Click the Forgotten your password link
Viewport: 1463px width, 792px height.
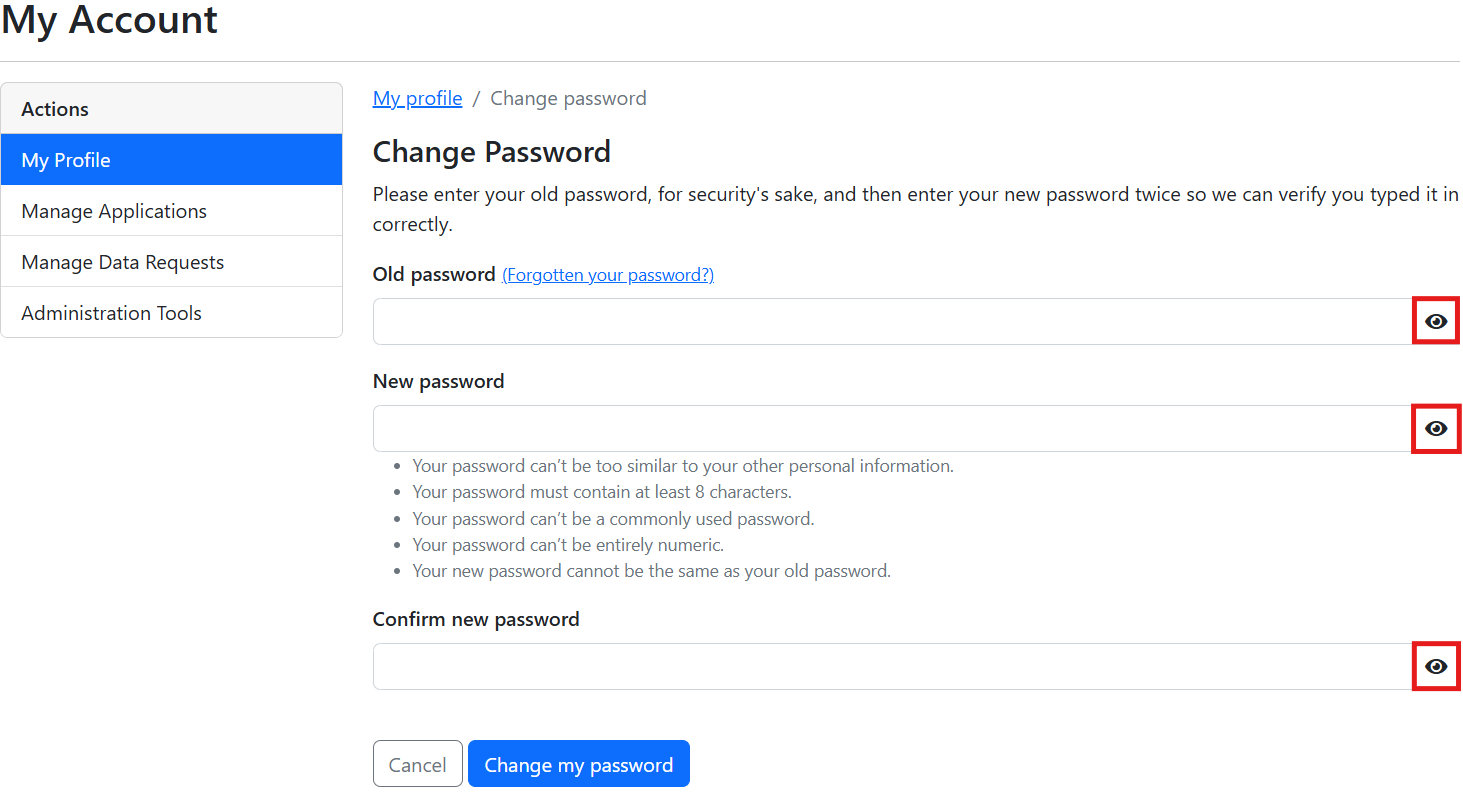[x=607, y=275]
